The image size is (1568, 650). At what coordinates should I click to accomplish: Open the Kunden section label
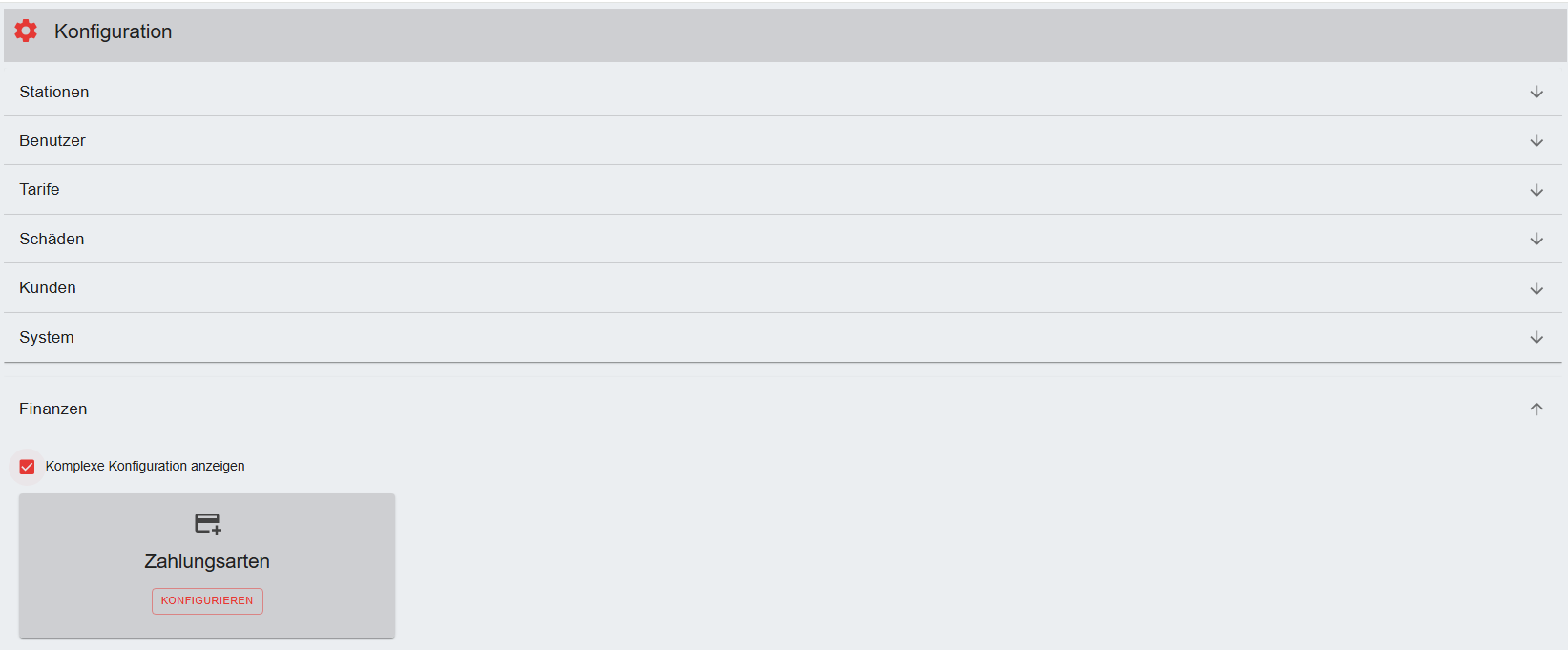tap(48, 288)
